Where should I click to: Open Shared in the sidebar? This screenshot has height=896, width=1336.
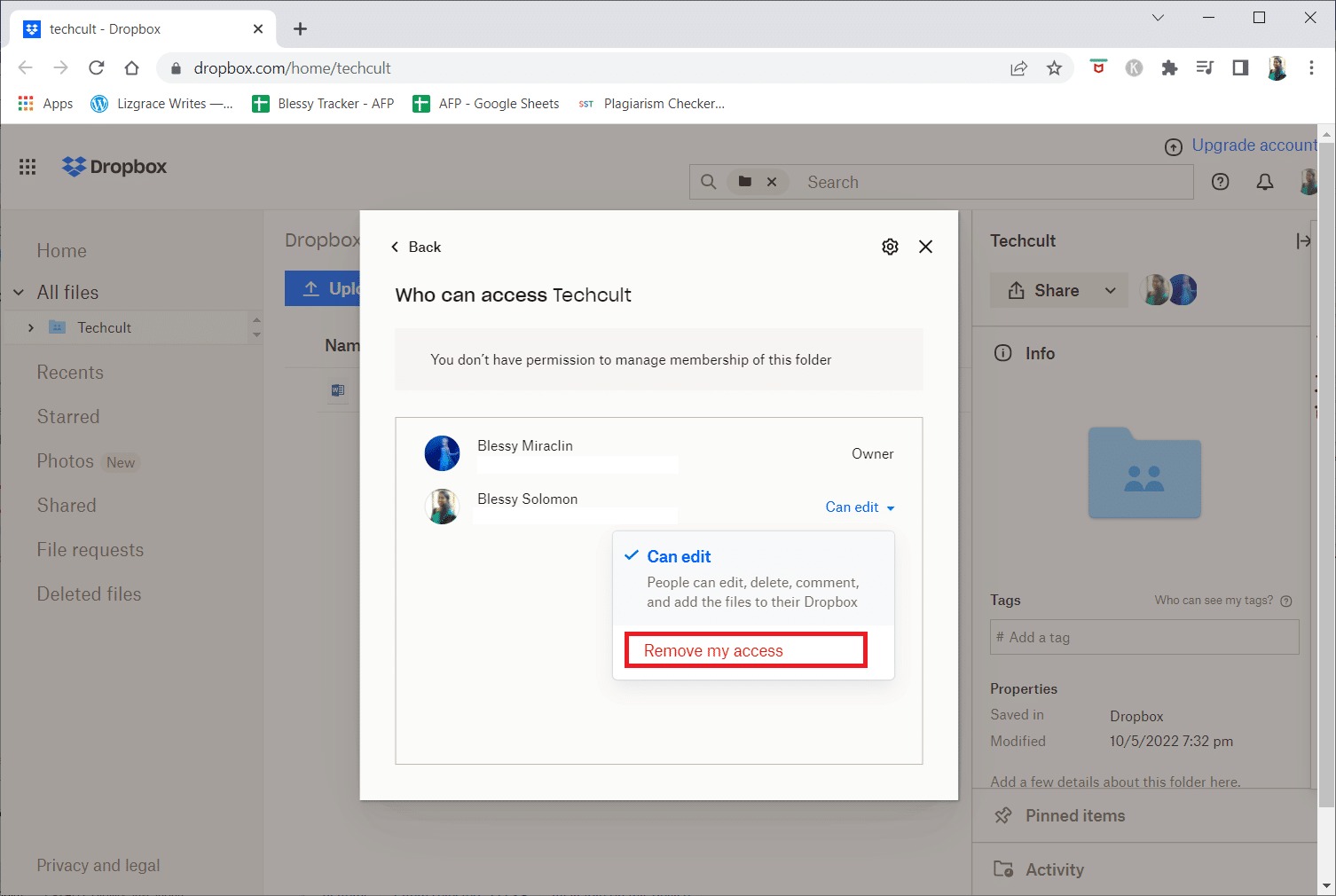tap(67, 506)
